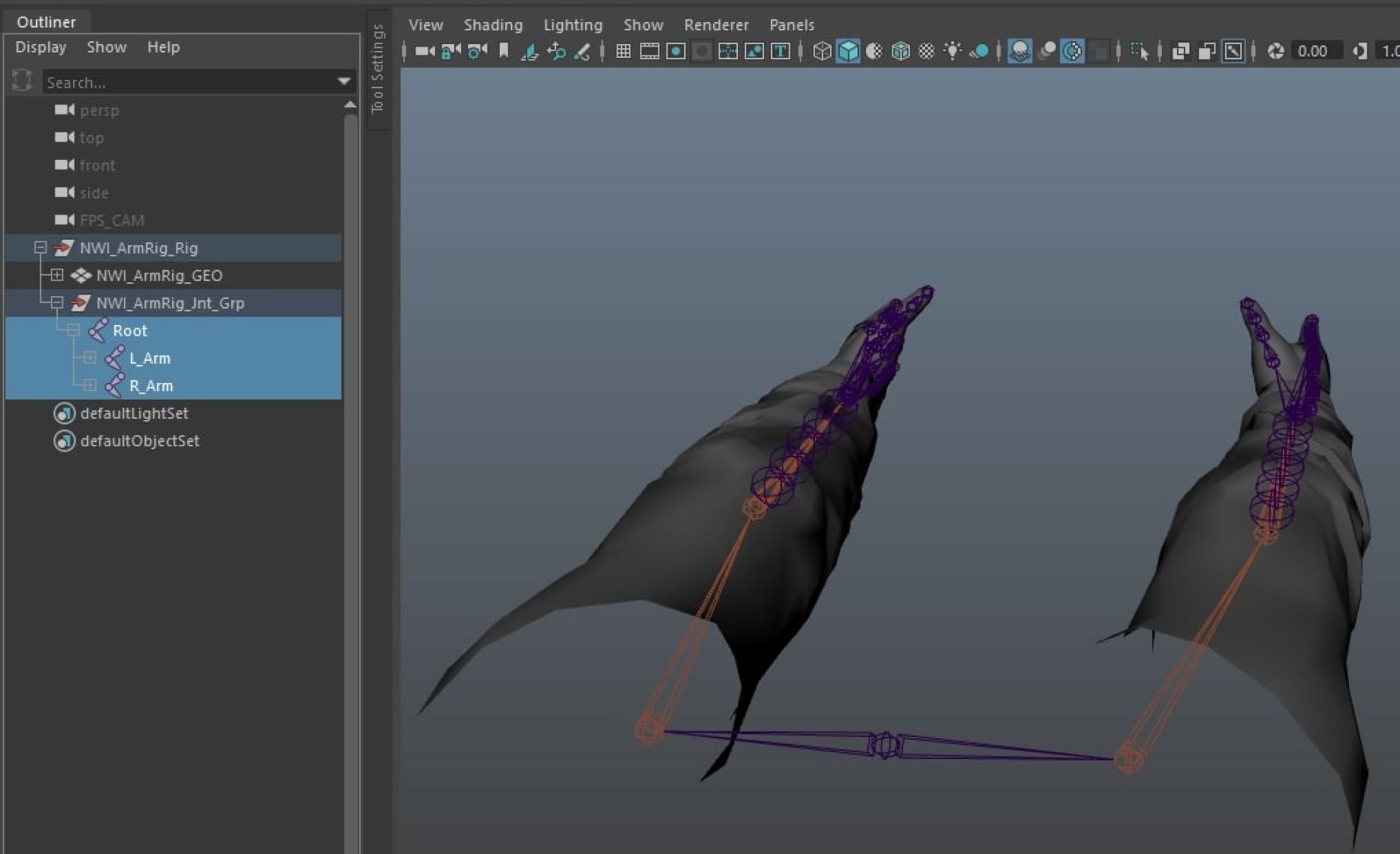Toggle the viewport Grid icon

[x=623, y=51]
